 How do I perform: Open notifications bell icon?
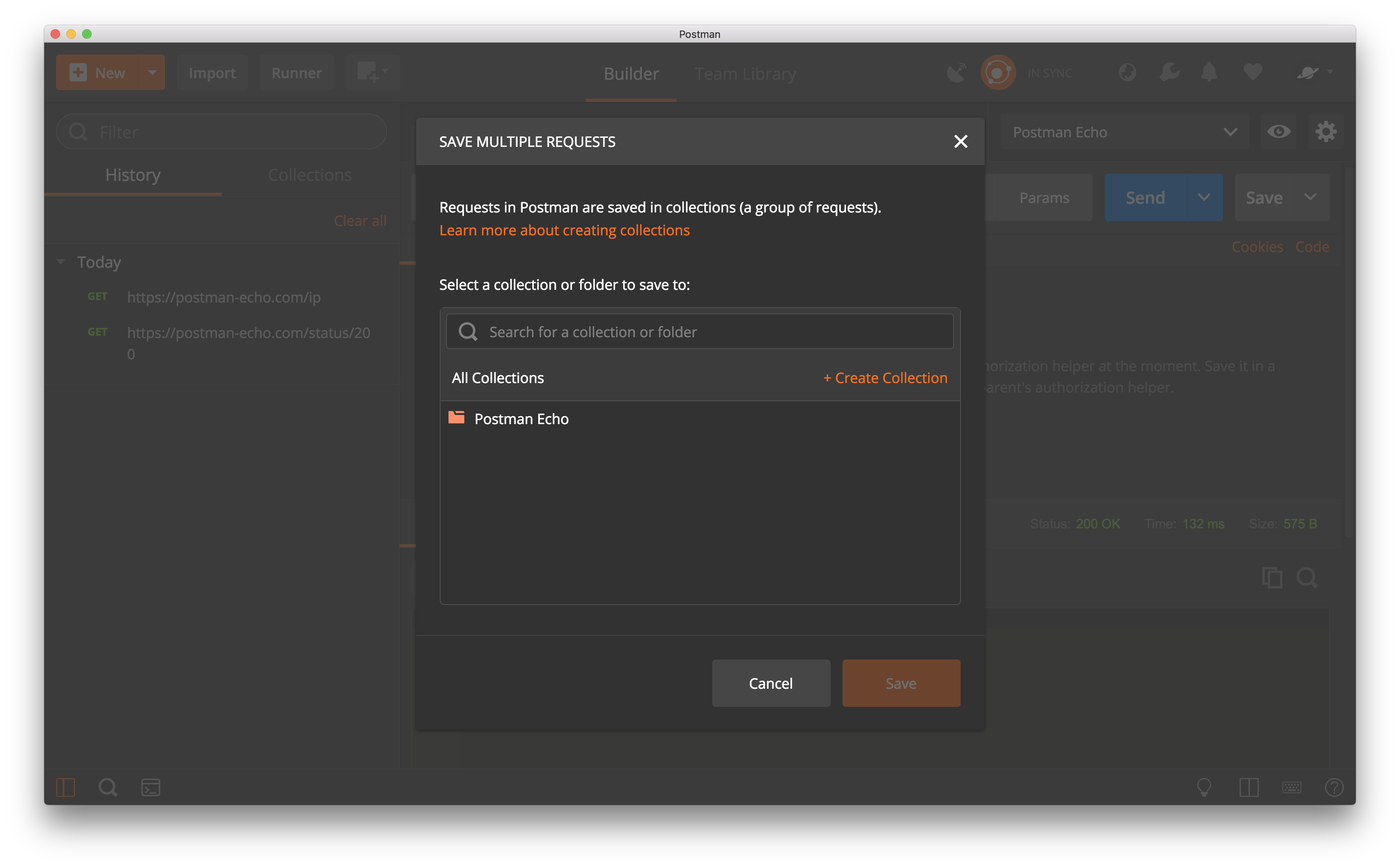click(x=1210, y=73)
